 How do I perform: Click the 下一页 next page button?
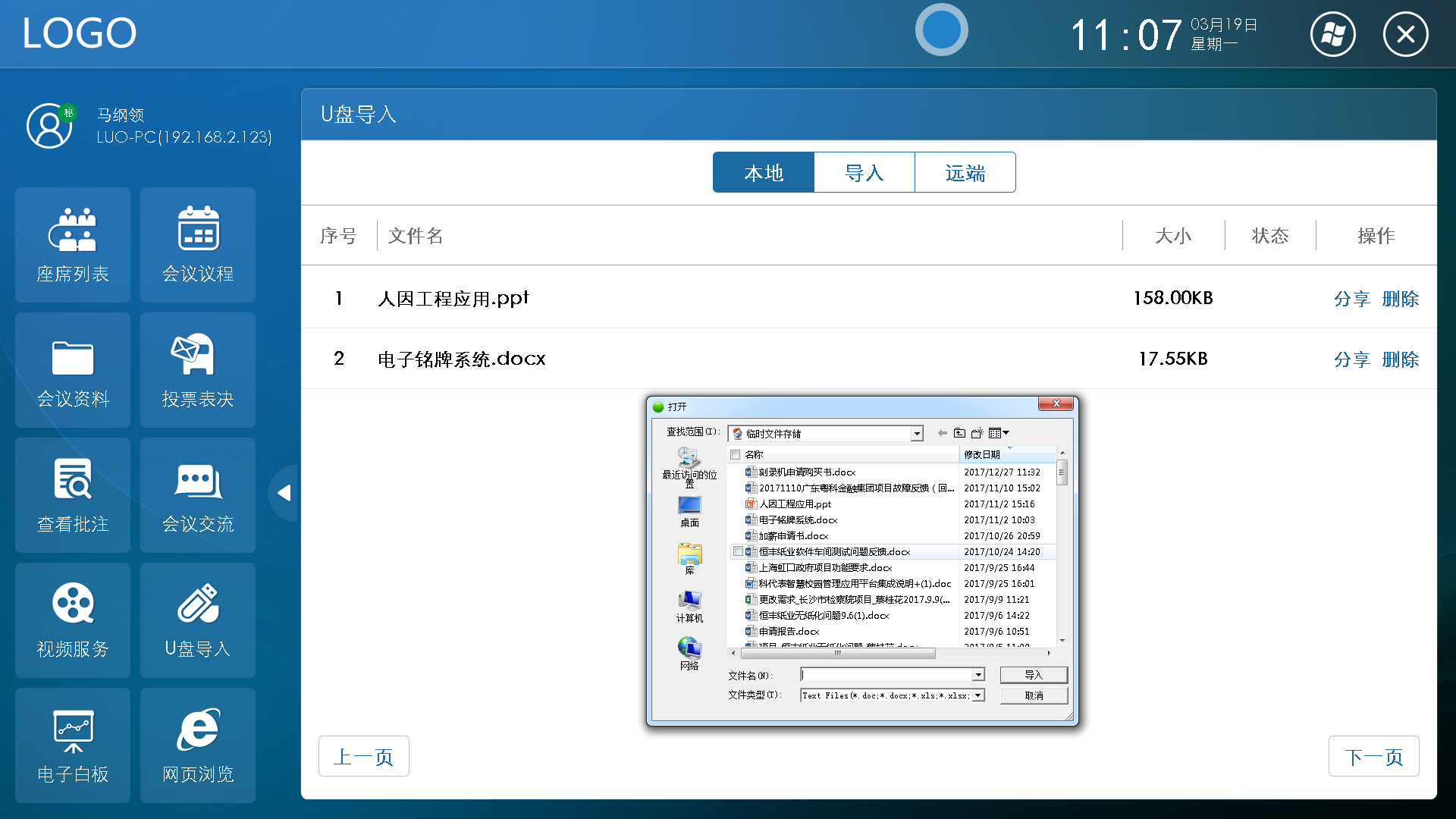click(x=1374, y=756)
